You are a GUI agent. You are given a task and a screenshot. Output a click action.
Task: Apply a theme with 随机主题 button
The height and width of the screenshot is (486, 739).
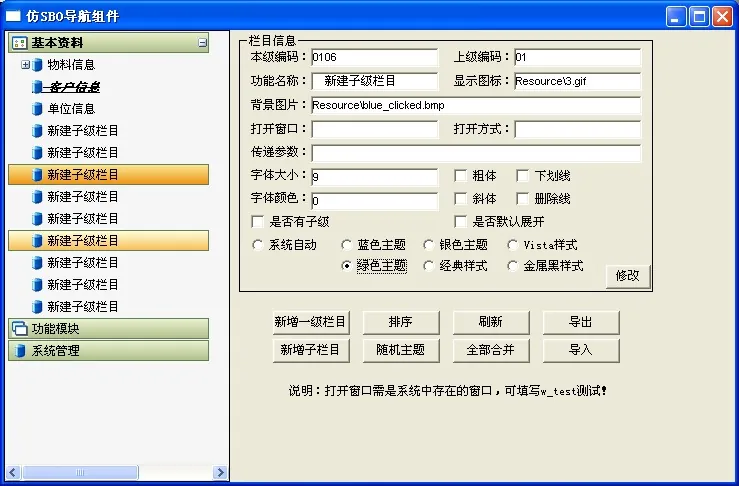click(x=401, y=350)
